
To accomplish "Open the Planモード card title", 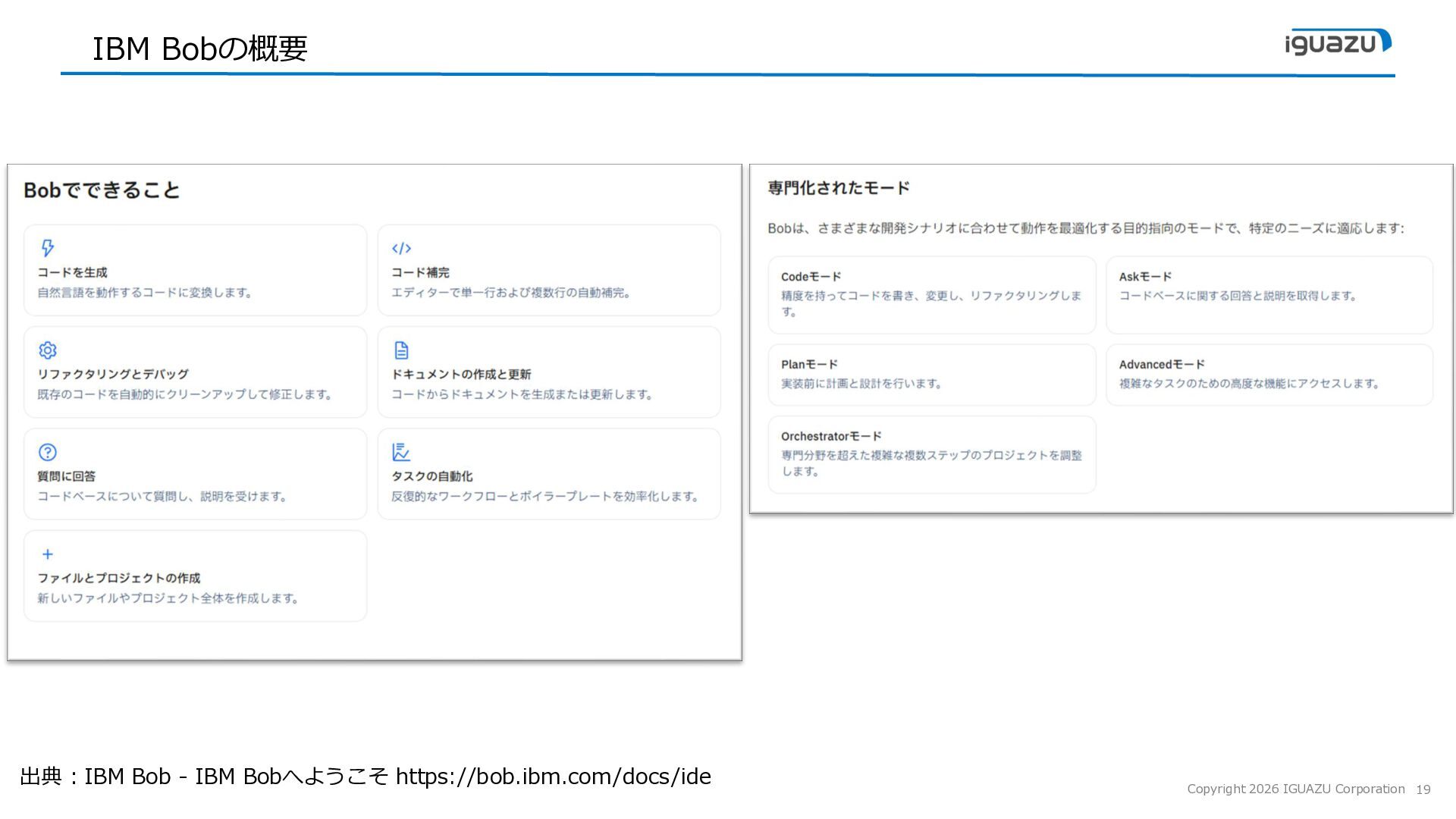I will 809,364.
